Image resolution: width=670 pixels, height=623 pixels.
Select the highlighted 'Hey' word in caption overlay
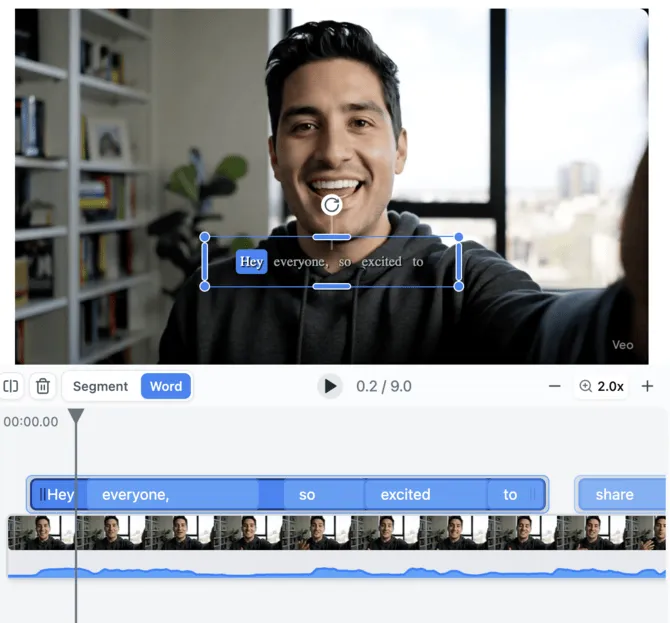click(x=251, y=262)
